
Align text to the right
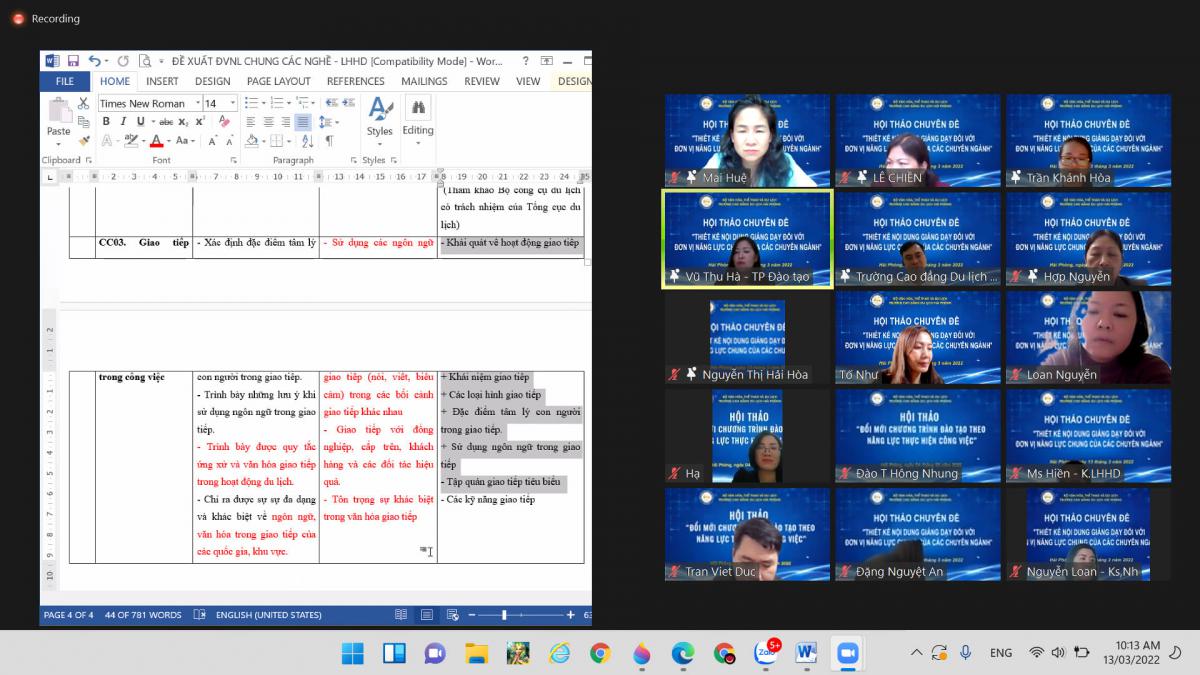coord(286,121)
